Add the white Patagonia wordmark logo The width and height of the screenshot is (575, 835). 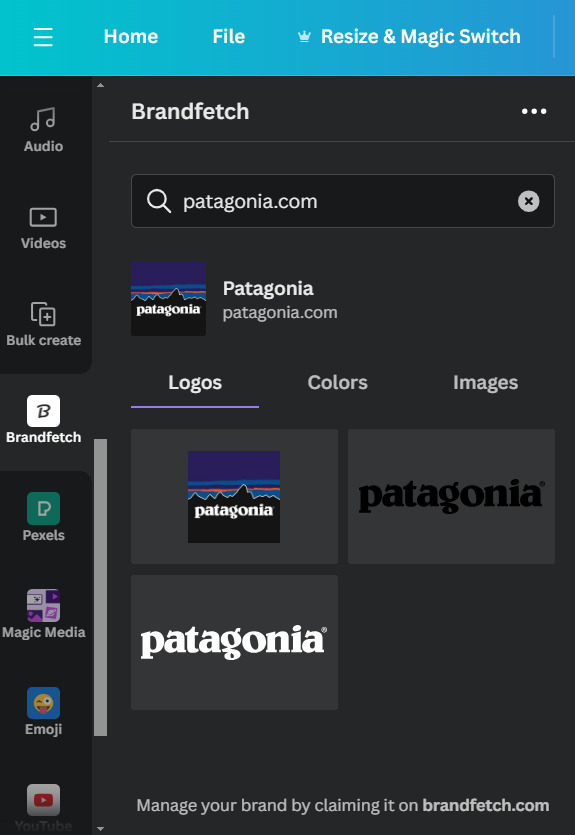234,642
